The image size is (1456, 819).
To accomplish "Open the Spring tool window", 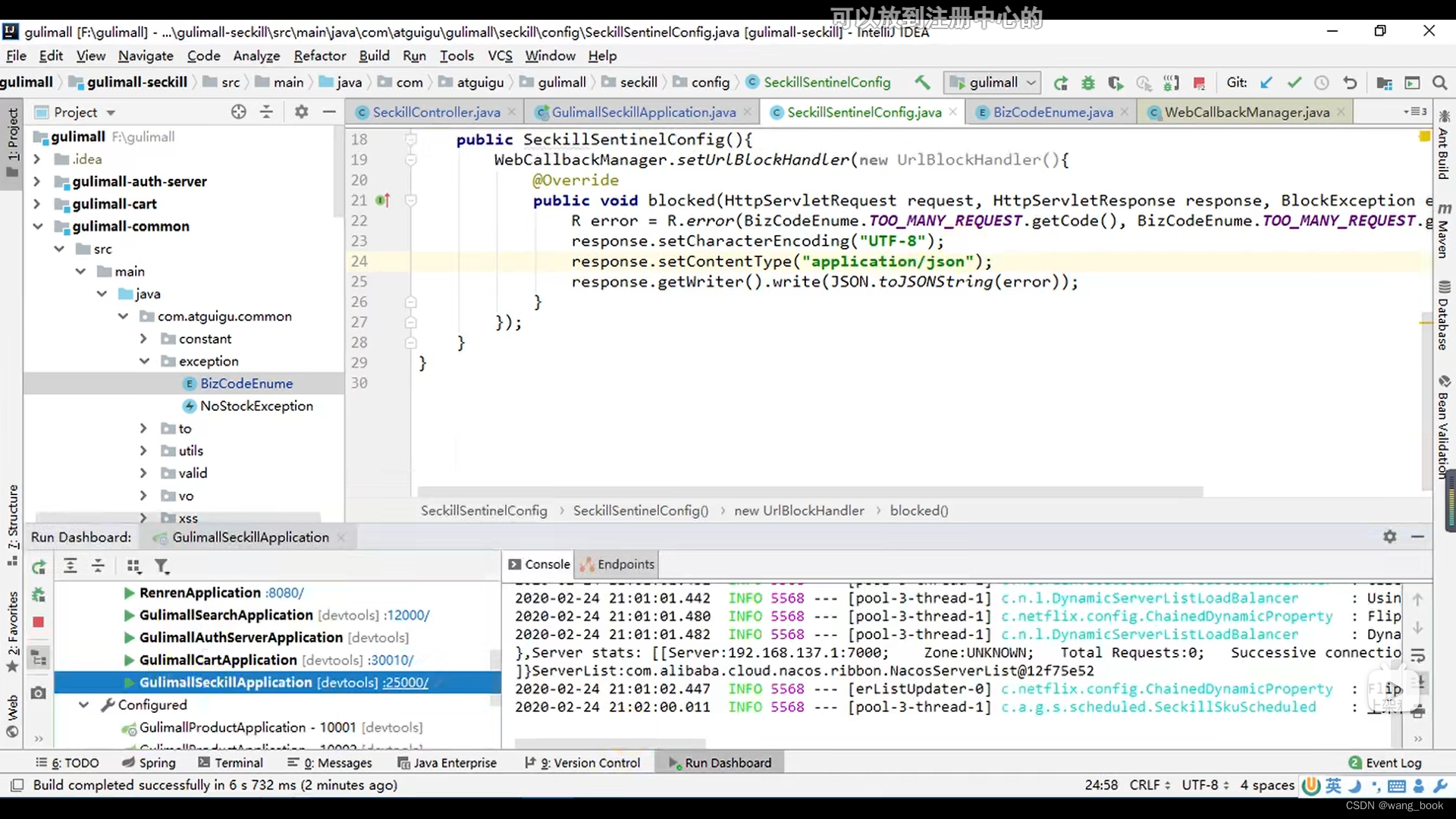I will tap(149, 762).
